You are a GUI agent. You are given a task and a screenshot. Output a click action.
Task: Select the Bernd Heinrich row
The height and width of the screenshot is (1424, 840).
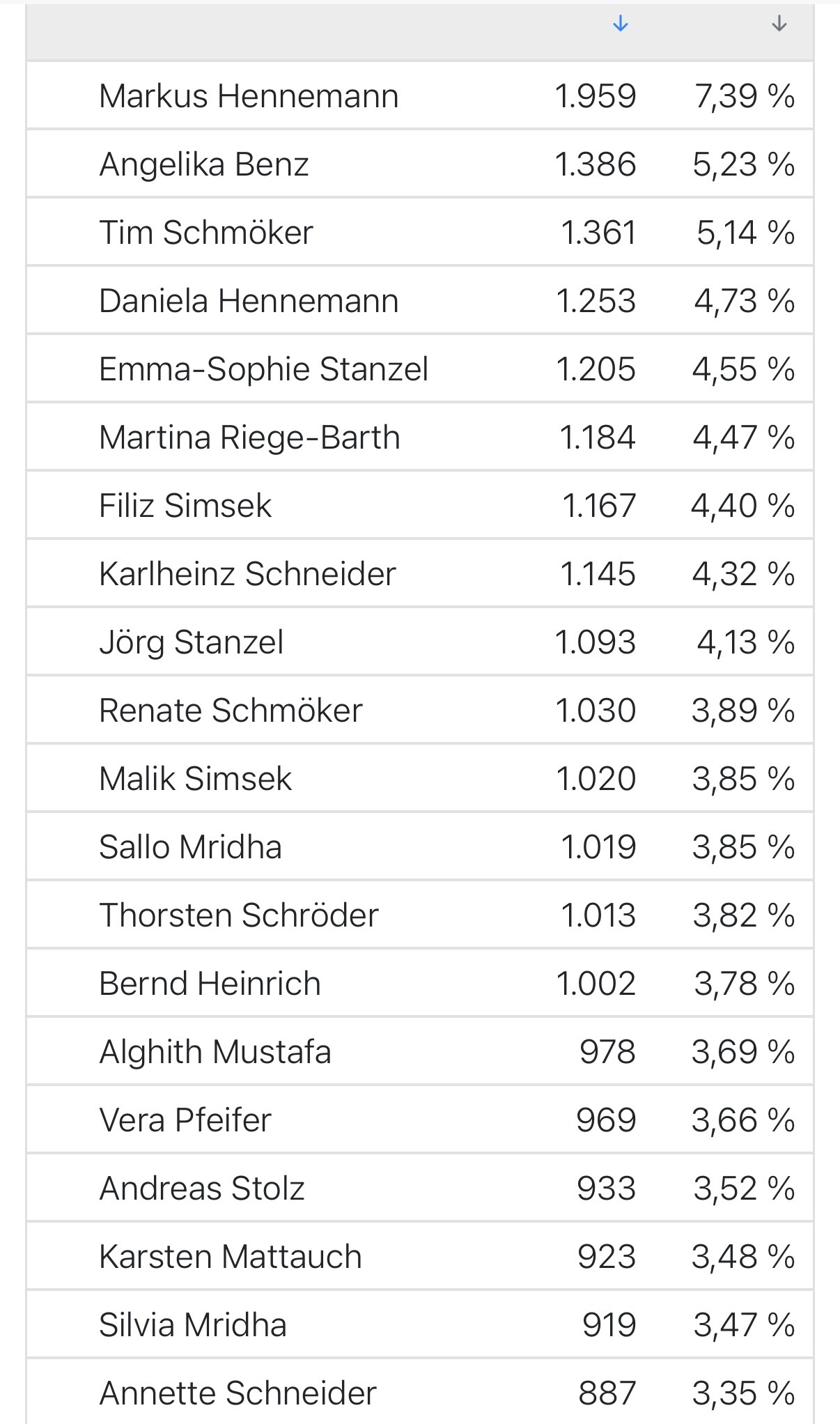click(420, 983)
